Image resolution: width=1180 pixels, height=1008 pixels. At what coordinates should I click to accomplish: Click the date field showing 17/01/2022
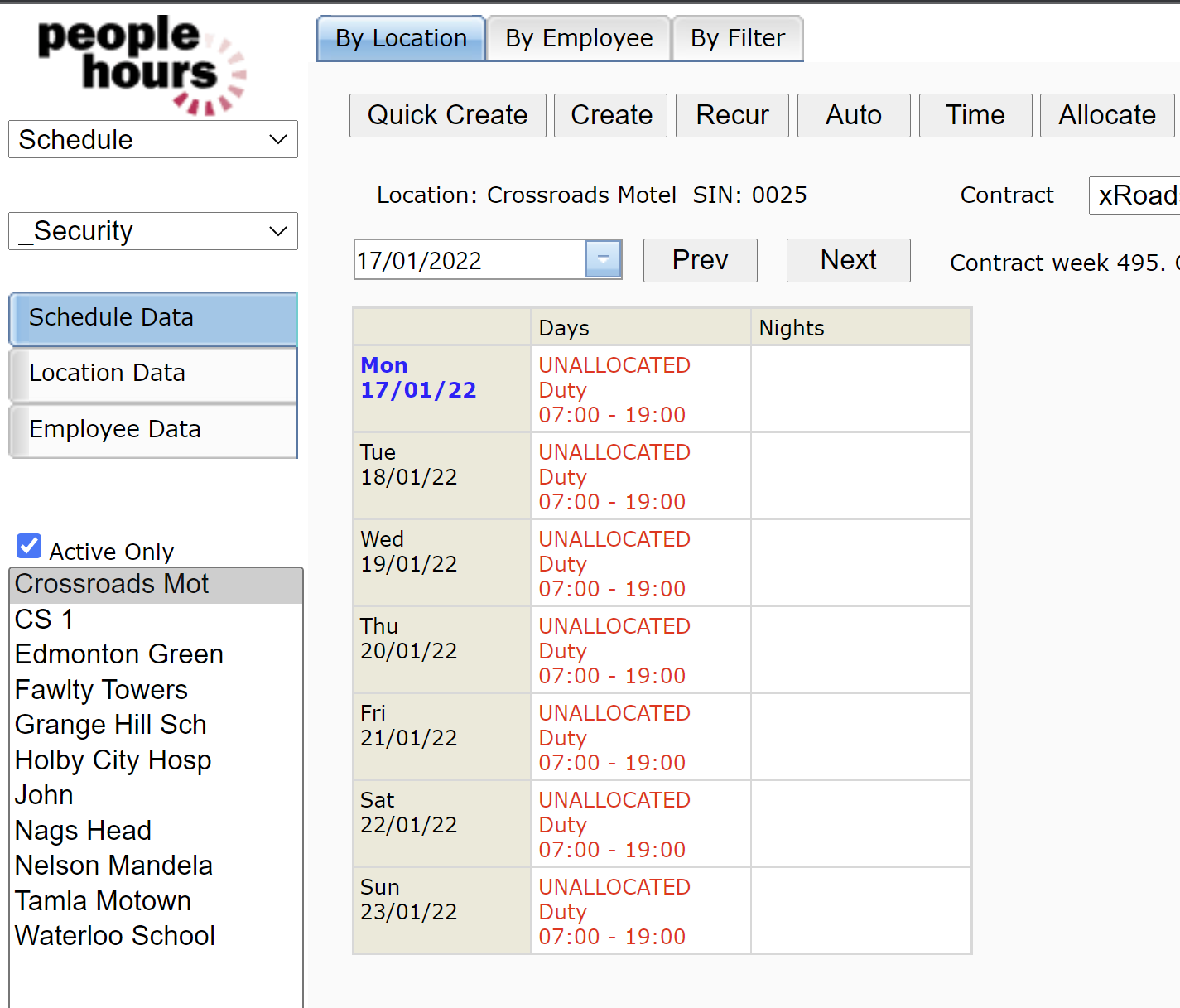[469, 260]
